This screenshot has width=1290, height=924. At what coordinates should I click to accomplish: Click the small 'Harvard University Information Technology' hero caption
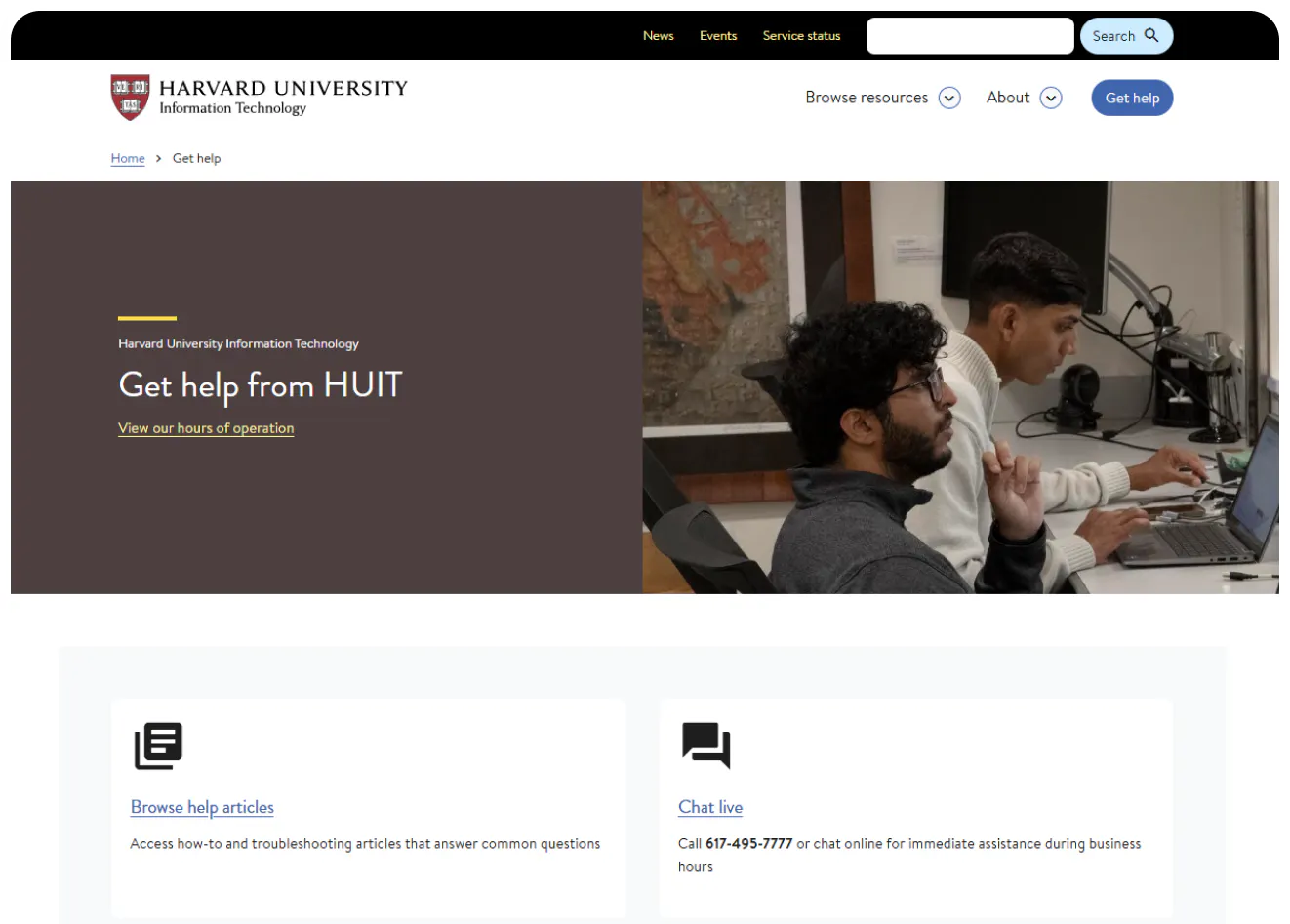pyautogui.click(x=238, y=343)
